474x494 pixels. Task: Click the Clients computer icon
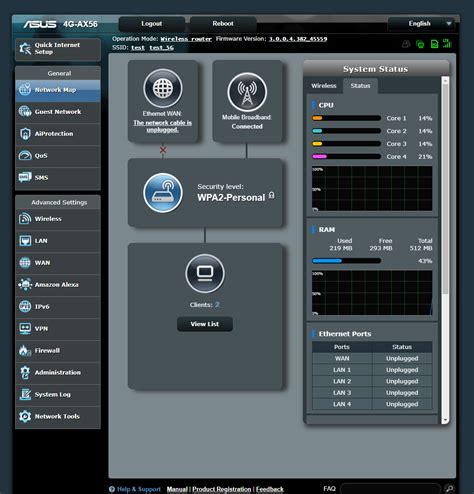[205, 273]
